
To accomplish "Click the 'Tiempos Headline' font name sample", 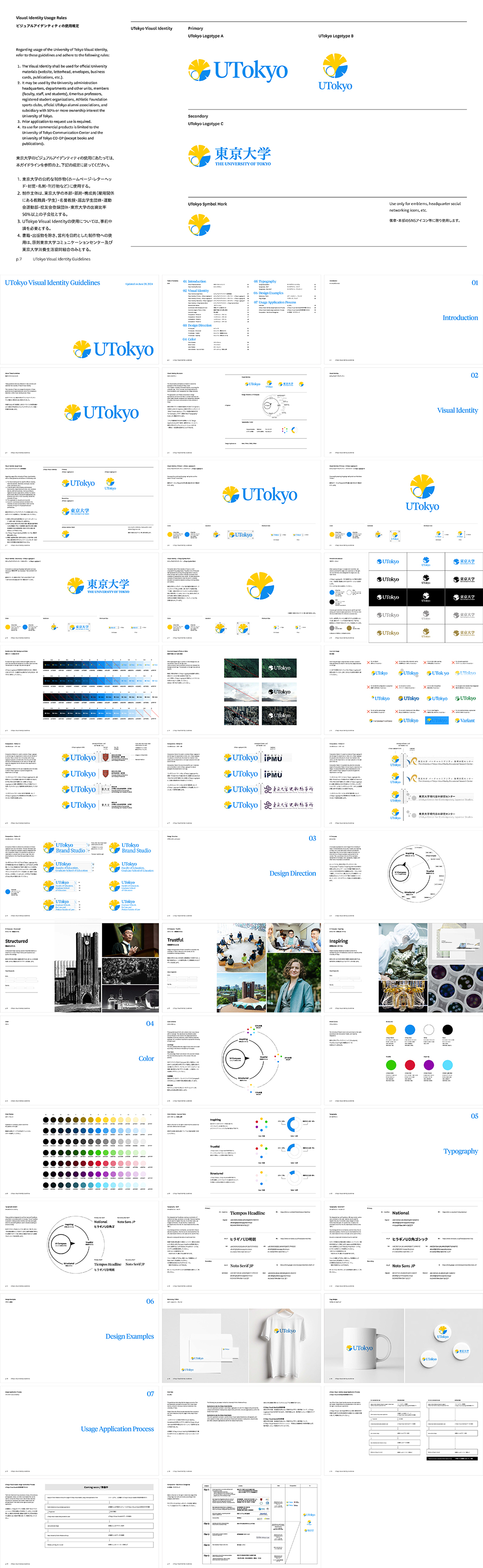I will coord(247,1213).
